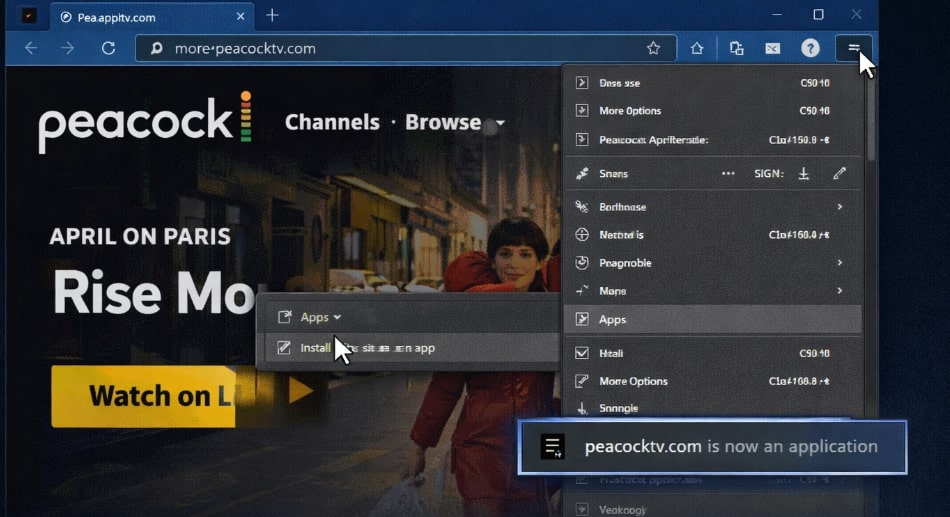Click Snans icon in menu
950x517 pixels.
click(x=582, y=173)
